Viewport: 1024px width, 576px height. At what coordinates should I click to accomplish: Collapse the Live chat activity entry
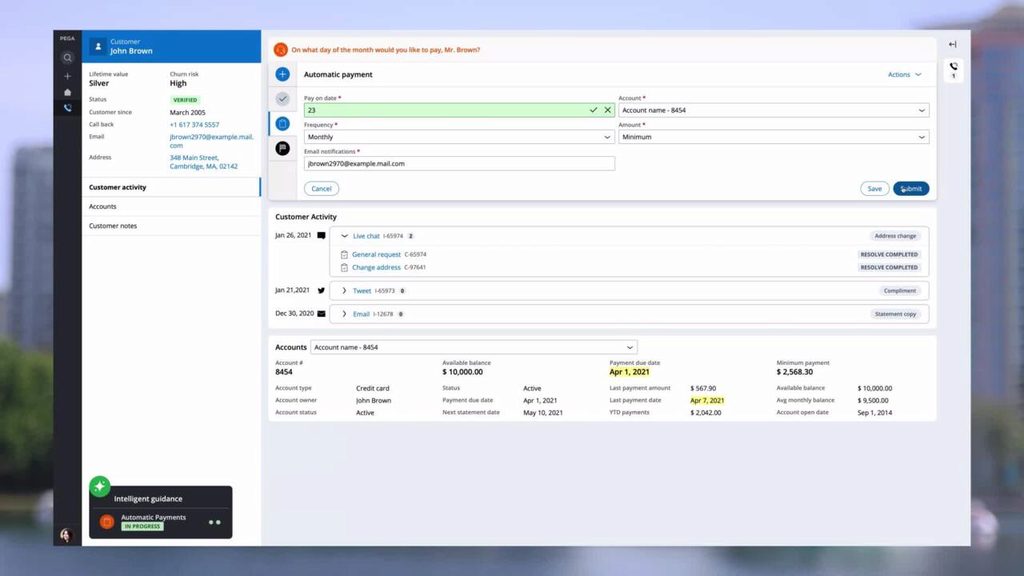tap(344, 236)
